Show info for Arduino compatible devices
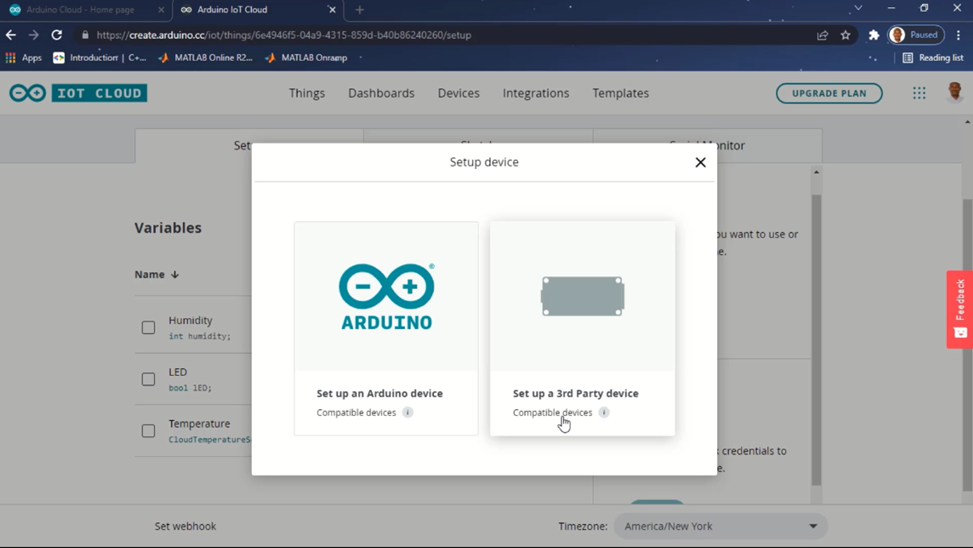 [408, 412]
